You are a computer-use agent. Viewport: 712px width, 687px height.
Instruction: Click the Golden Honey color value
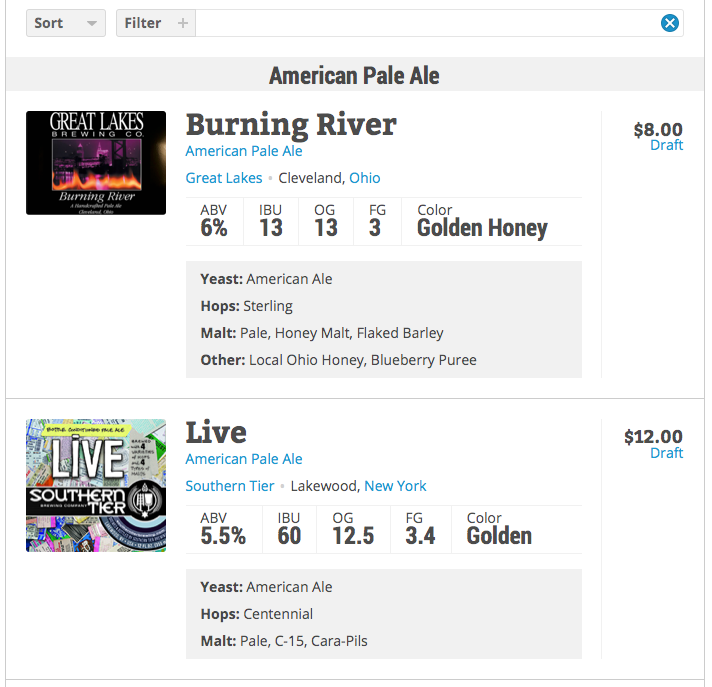pos(482,228)
